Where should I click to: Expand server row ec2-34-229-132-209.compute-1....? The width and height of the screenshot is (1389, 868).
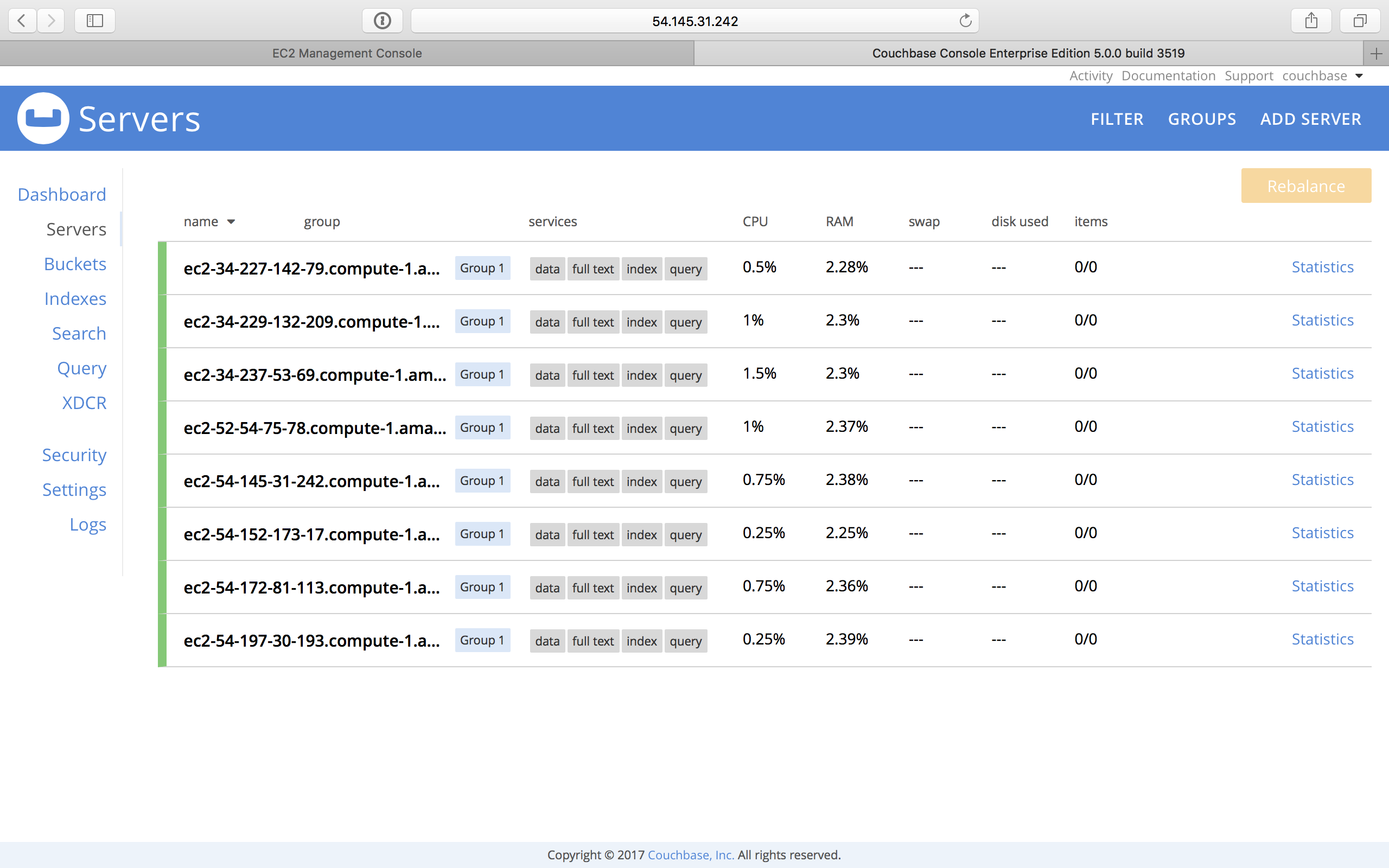(764, 322)
